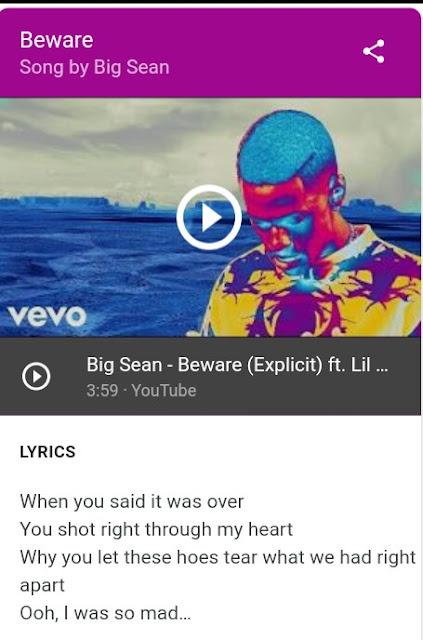Tap the share icon in purple header
Screen dimensions: 423x640
[374, 51]
